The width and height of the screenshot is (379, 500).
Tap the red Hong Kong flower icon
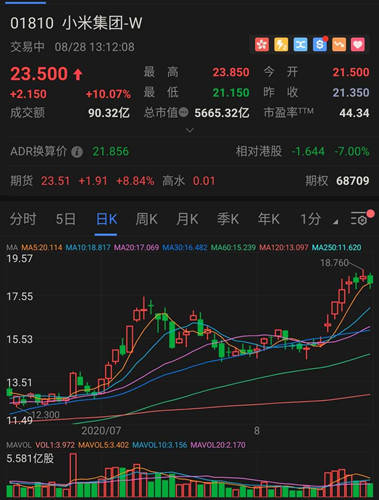pyautogui.click(x=262, y=45)
